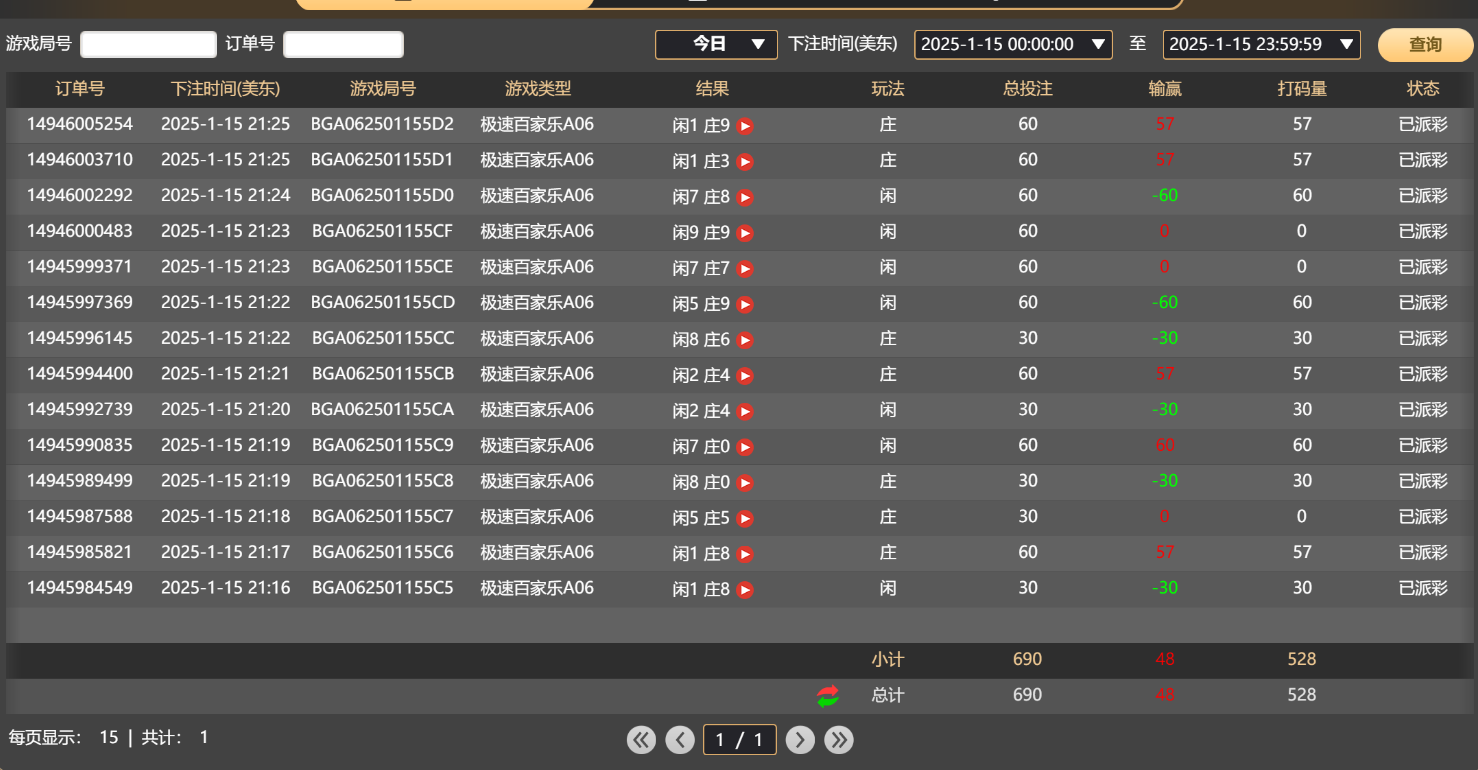Click play icon beside result 闲7 庄8

[x=745, y=197]
